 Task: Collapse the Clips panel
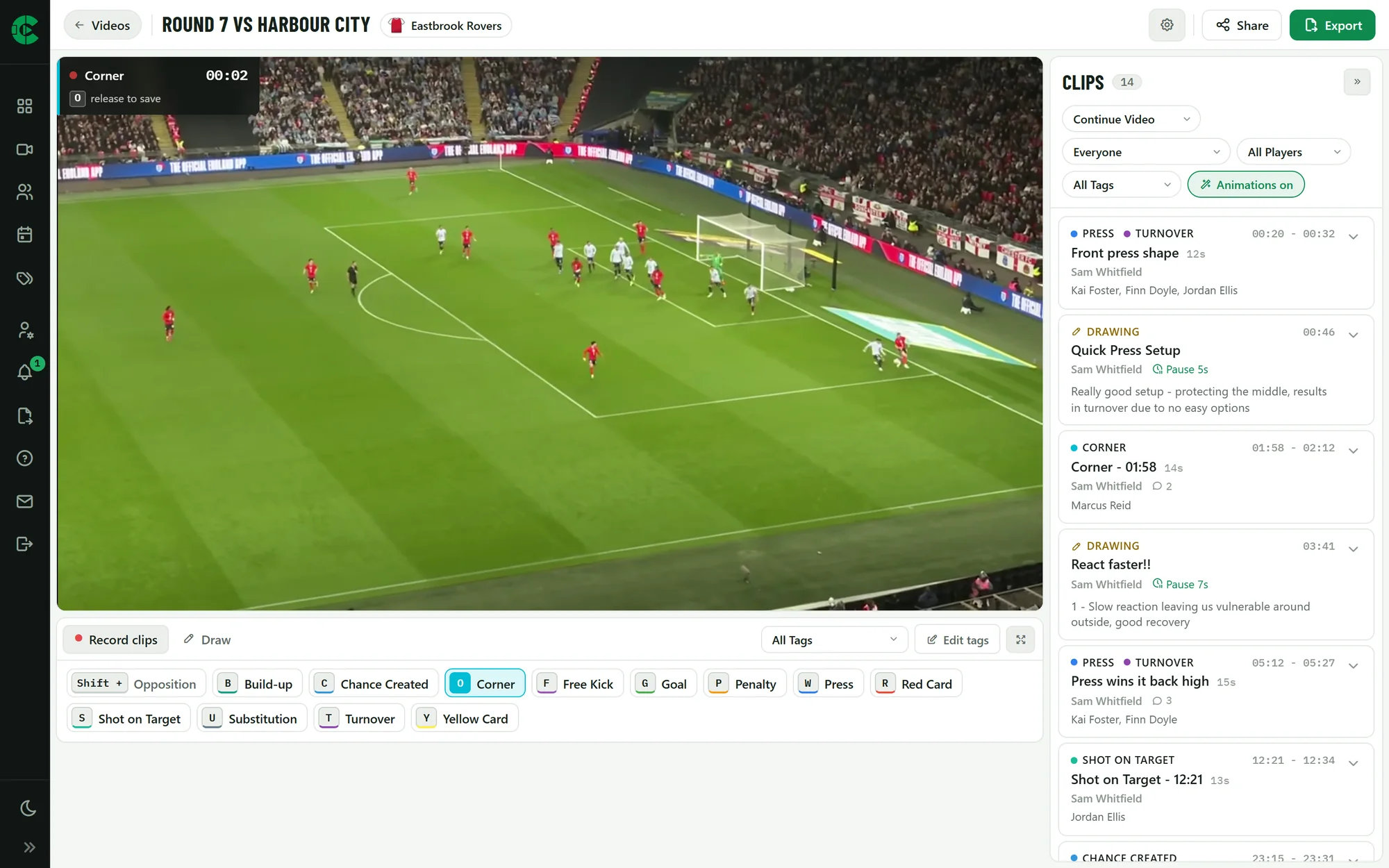pos(1357,82)
